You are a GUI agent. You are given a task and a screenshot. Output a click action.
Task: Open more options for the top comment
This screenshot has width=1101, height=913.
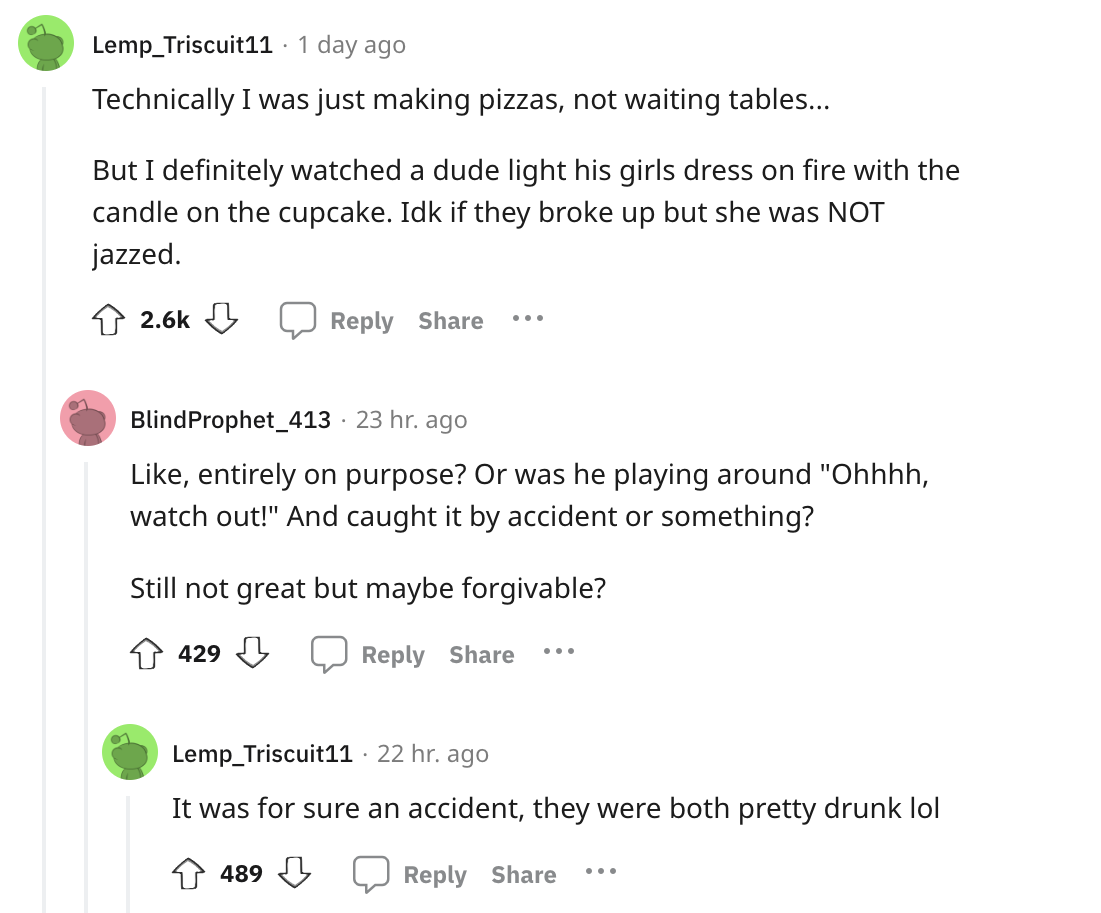pos(526,320)
